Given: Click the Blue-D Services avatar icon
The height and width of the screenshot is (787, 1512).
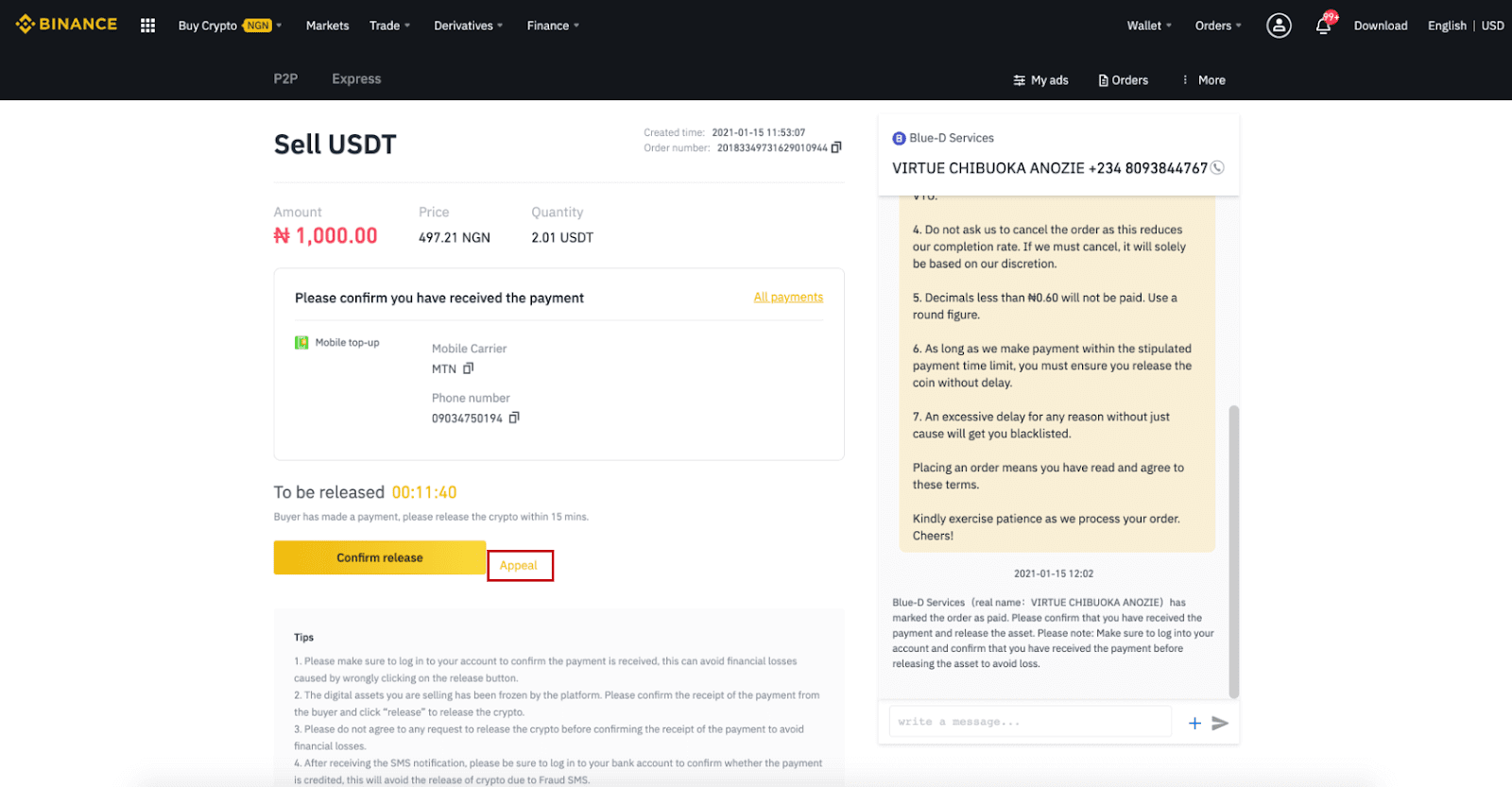Looking at the screenshot, I should pos(899,138).
